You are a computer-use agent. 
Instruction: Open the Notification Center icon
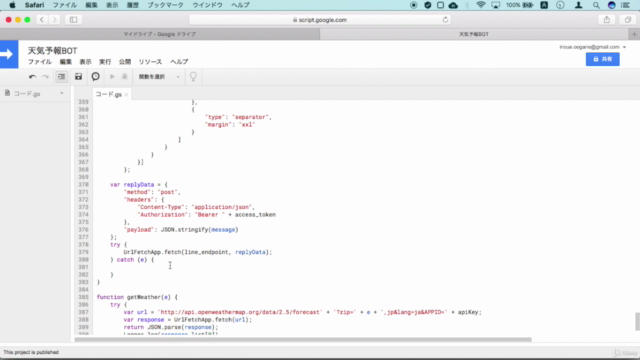pos(625,5)
